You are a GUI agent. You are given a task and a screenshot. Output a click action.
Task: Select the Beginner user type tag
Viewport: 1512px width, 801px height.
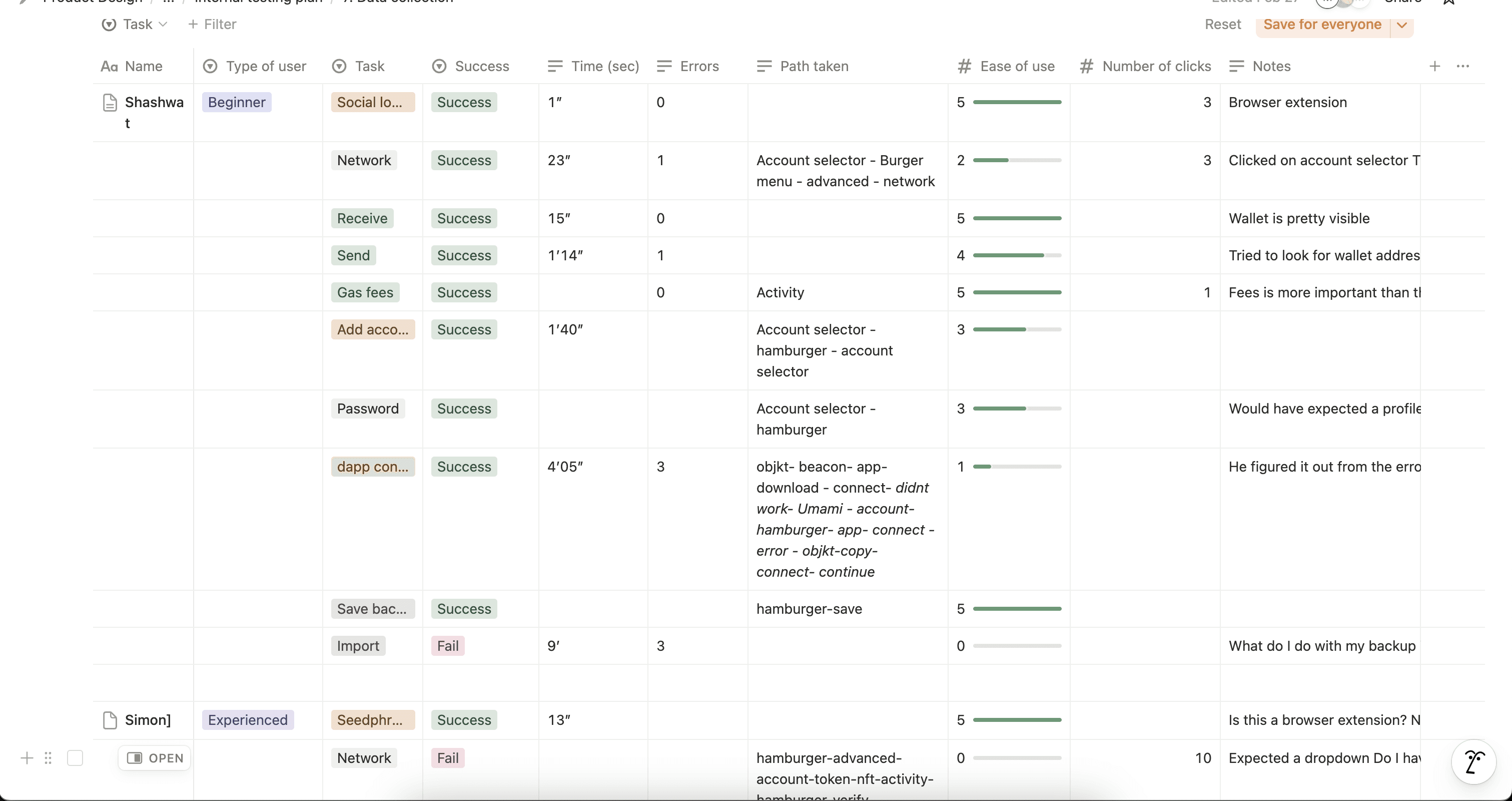coord(237,103)
